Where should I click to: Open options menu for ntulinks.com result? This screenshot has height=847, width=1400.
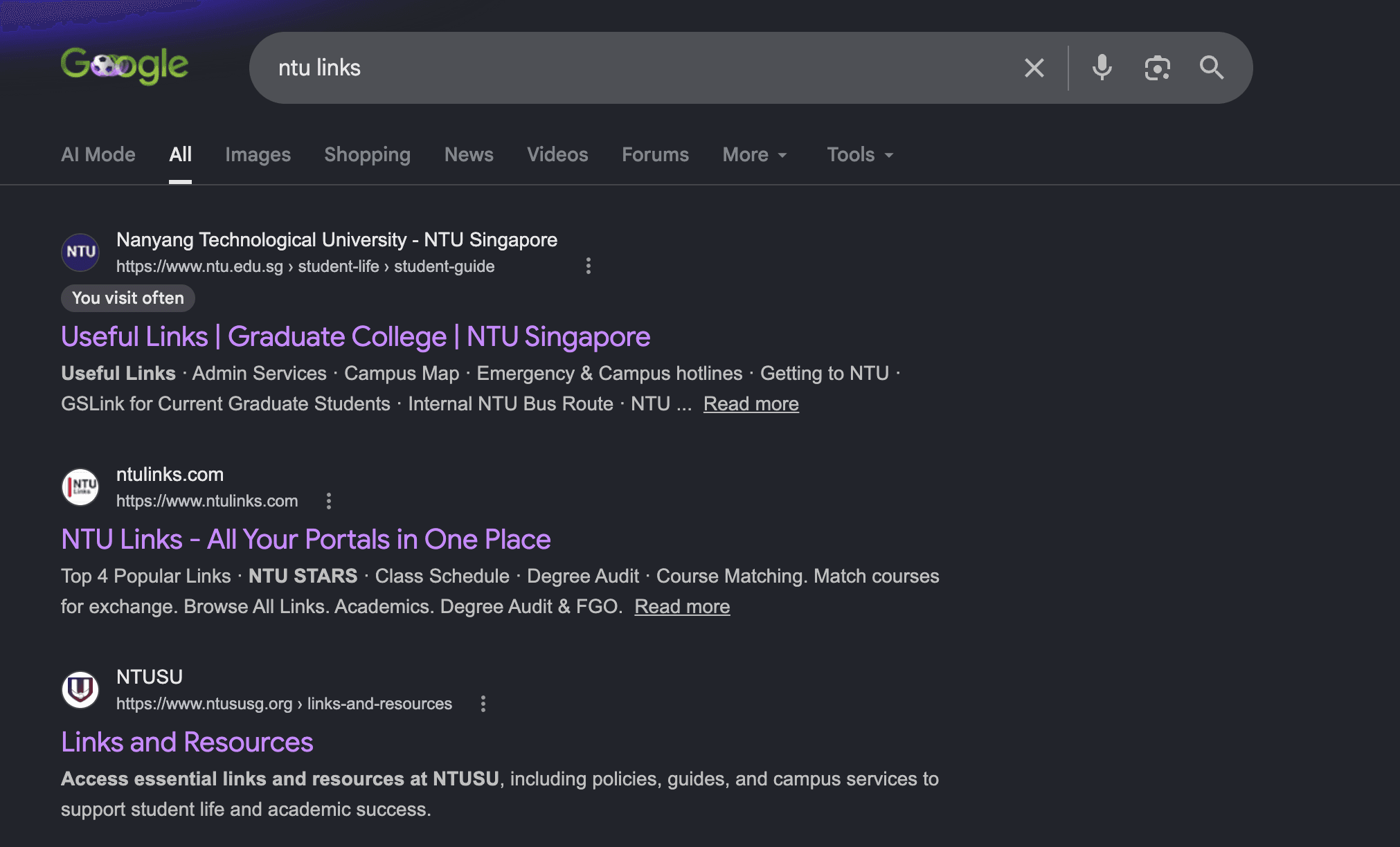[329, 500]
